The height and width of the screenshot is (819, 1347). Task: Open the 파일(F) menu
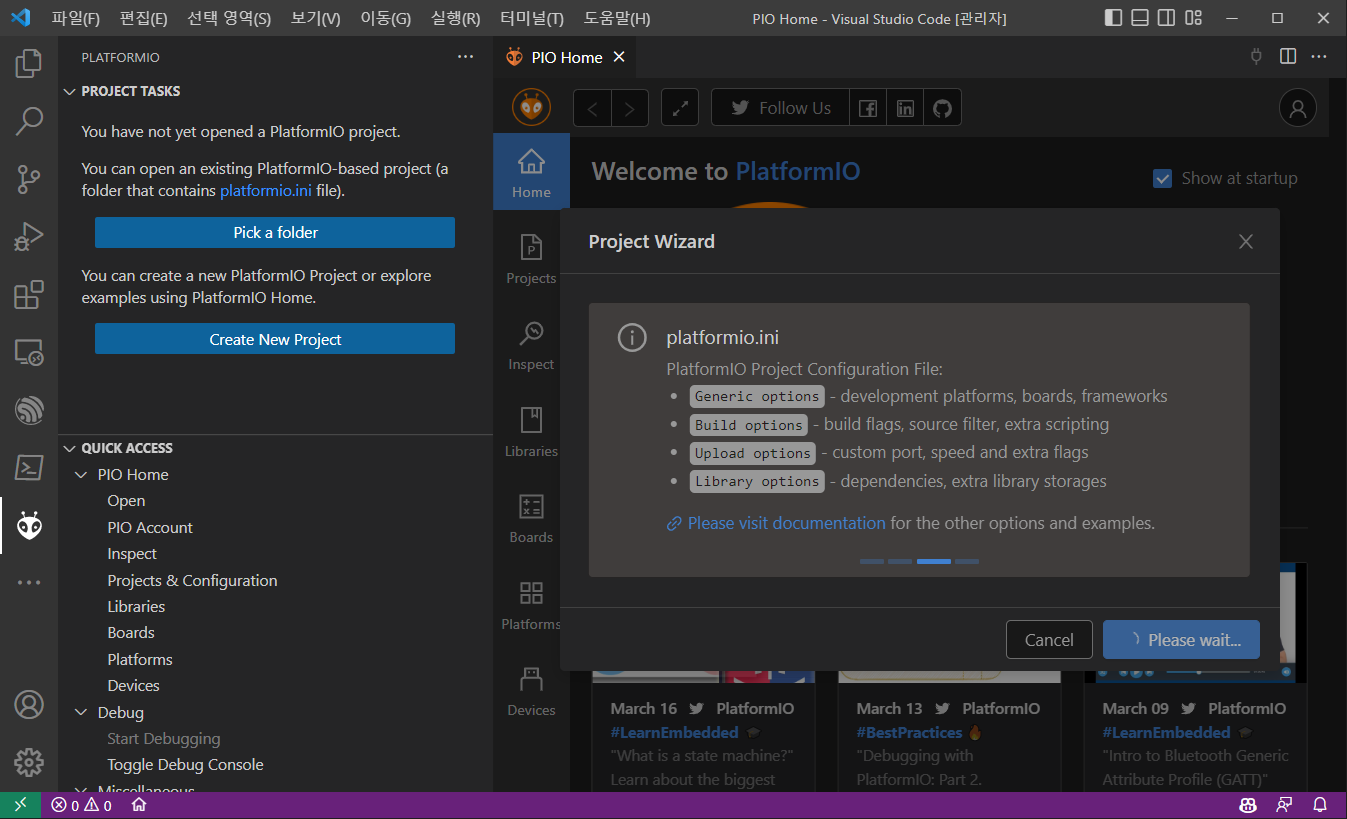(76, 18)
